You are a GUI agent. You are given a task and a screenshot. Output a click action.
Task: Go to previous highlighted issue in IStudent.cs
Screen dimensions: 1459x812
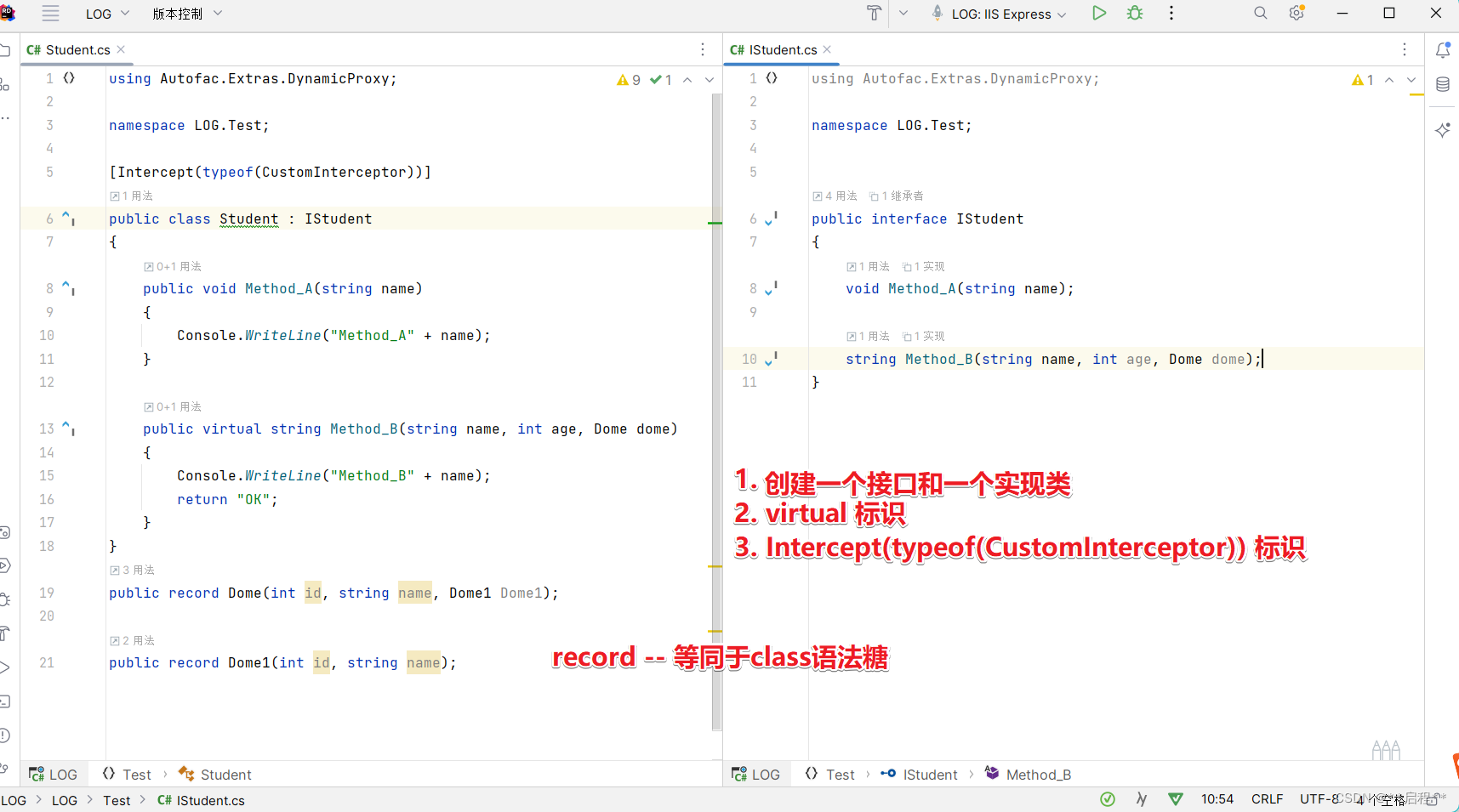pos(1389,80)
